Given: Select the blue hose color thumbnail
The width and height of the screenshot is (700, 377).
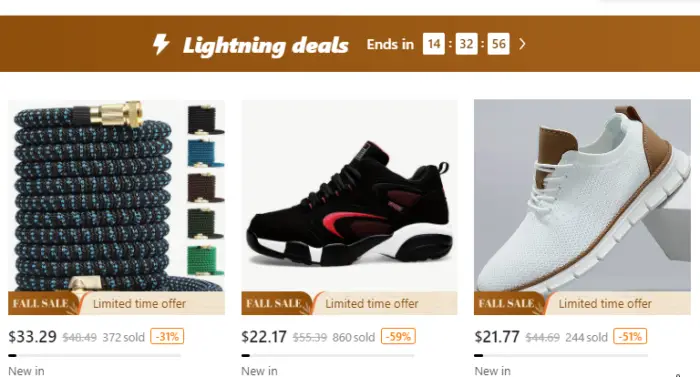Looking at the screenshot, I should (205, 154).
